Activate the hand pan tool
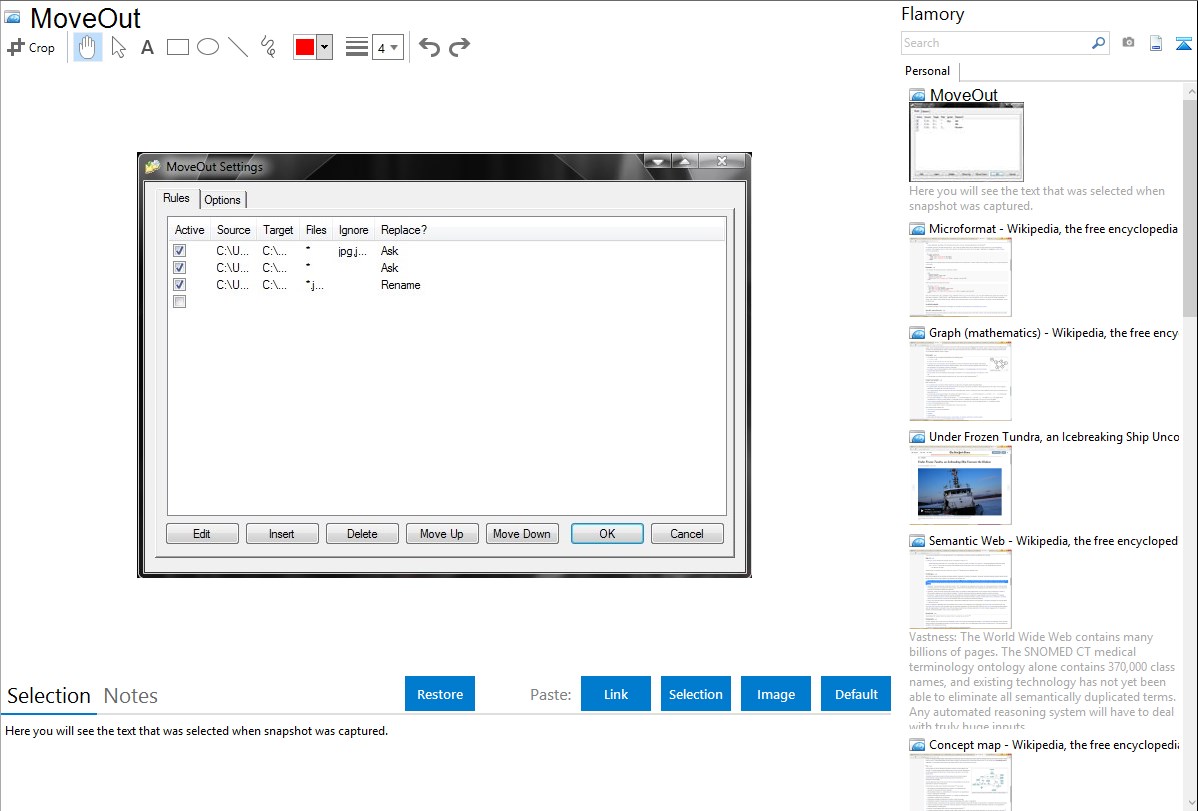The width and height of the screenshot is (1198, 811). coord(88,47)
